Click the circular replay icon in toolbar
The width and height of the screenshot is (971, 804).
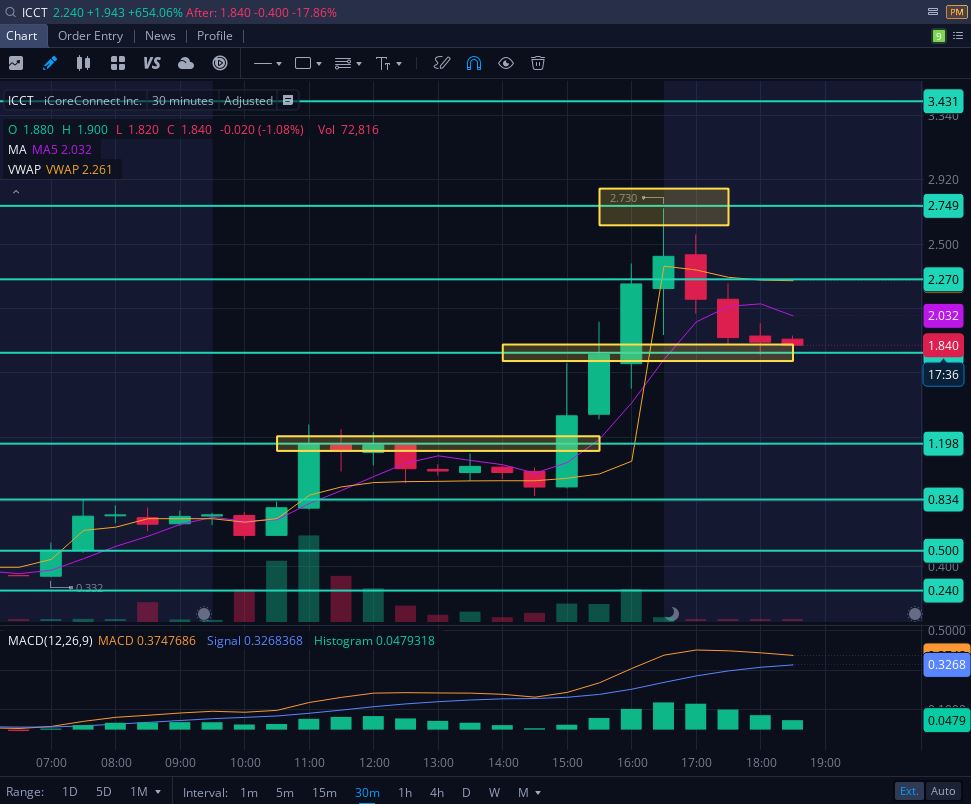(220, 63)
